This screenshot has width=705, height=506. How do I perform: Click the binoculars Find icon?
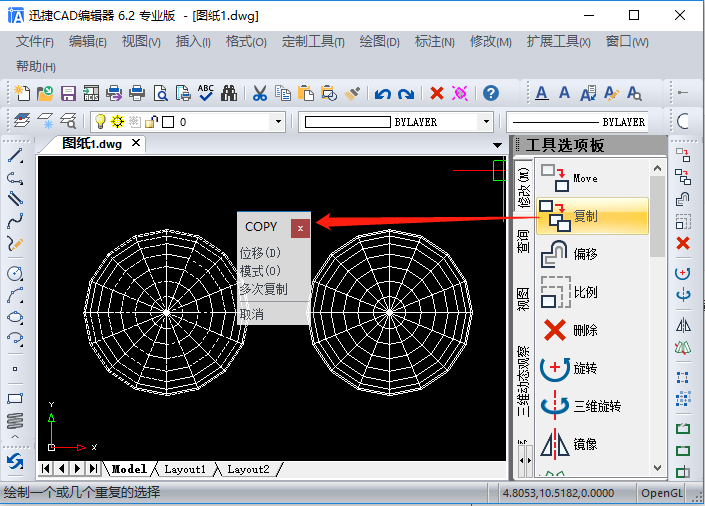(229, 93)
